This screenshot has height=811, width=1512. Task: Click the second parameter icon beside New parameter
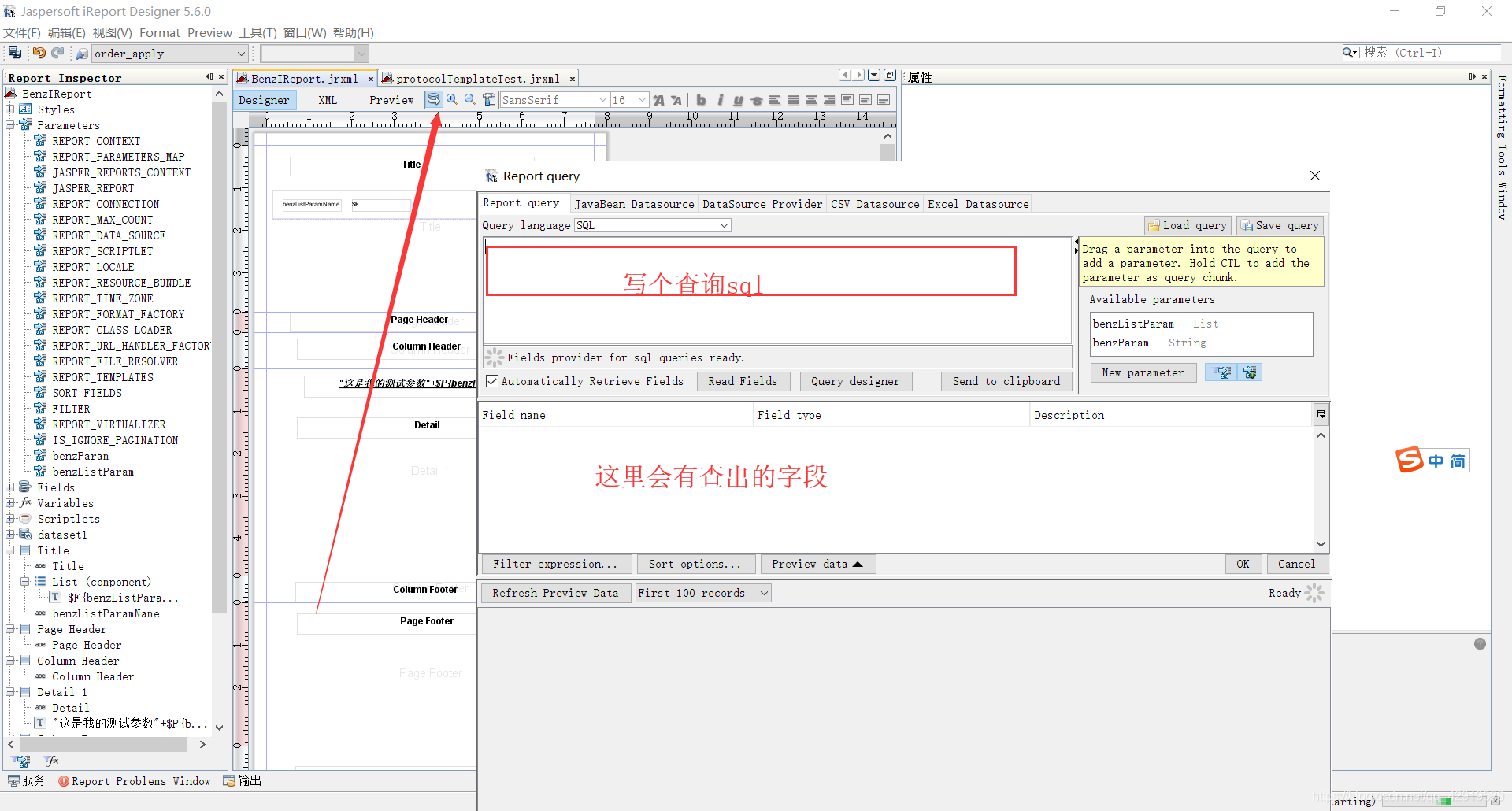[x=1250, y=372]
